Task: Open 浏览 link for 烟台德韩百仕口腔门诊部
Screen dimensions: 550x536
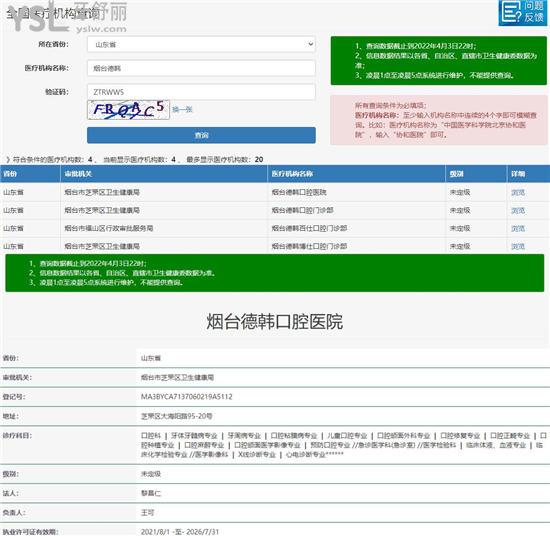Action: pos(518,229)
